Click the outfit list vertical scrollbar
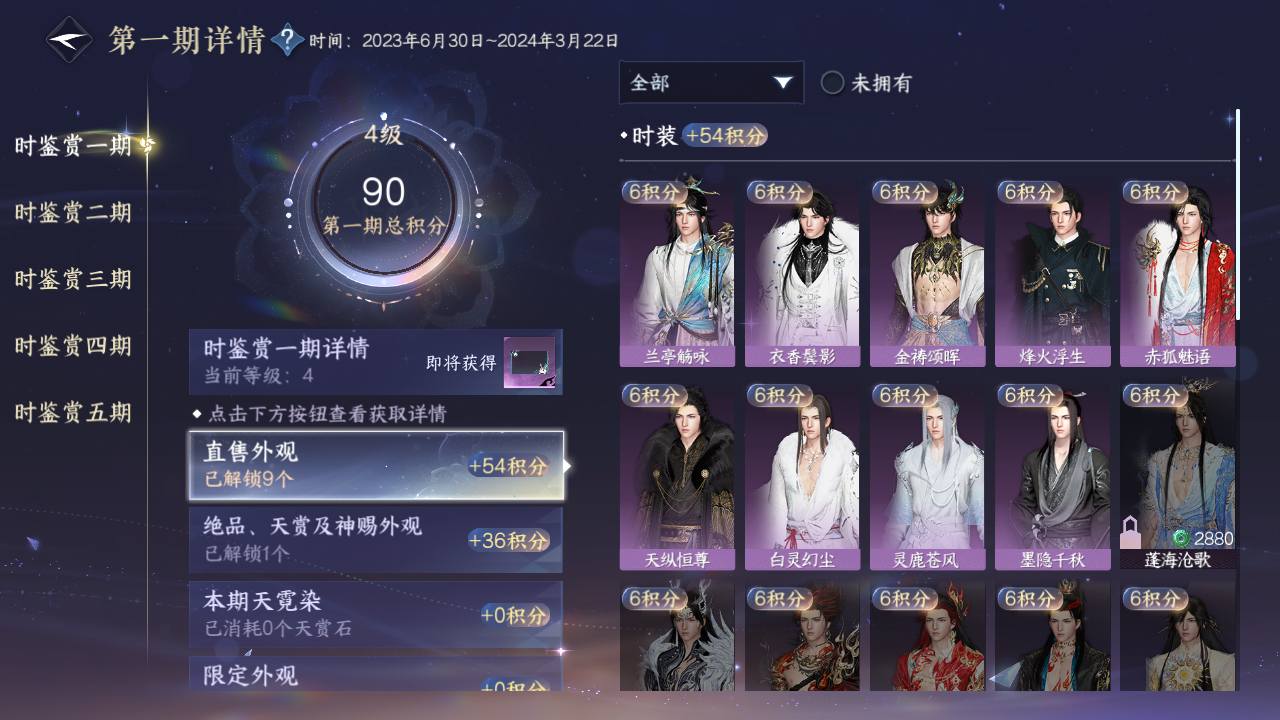Screen dimensions: 1280x720 1238,215
